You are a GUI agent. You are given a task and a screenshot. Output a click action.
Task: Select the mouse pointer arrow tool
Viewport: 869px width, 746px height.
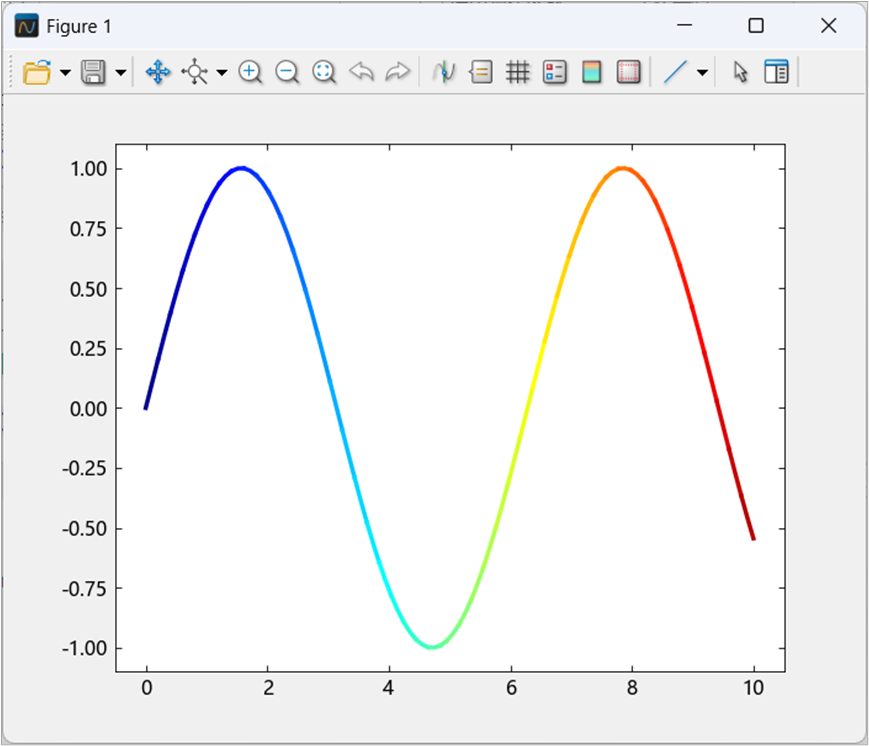[x=740, y=72]
